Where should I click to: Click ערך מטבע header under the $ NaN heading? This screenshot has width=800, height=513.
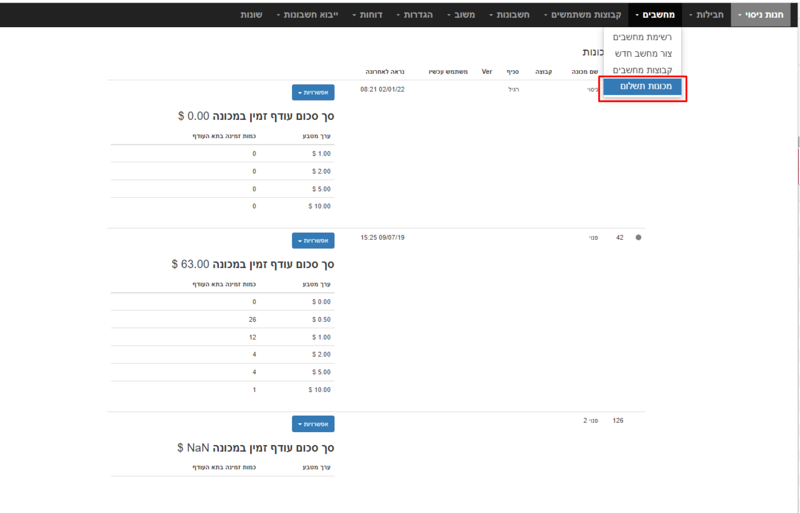pos(317,467)
